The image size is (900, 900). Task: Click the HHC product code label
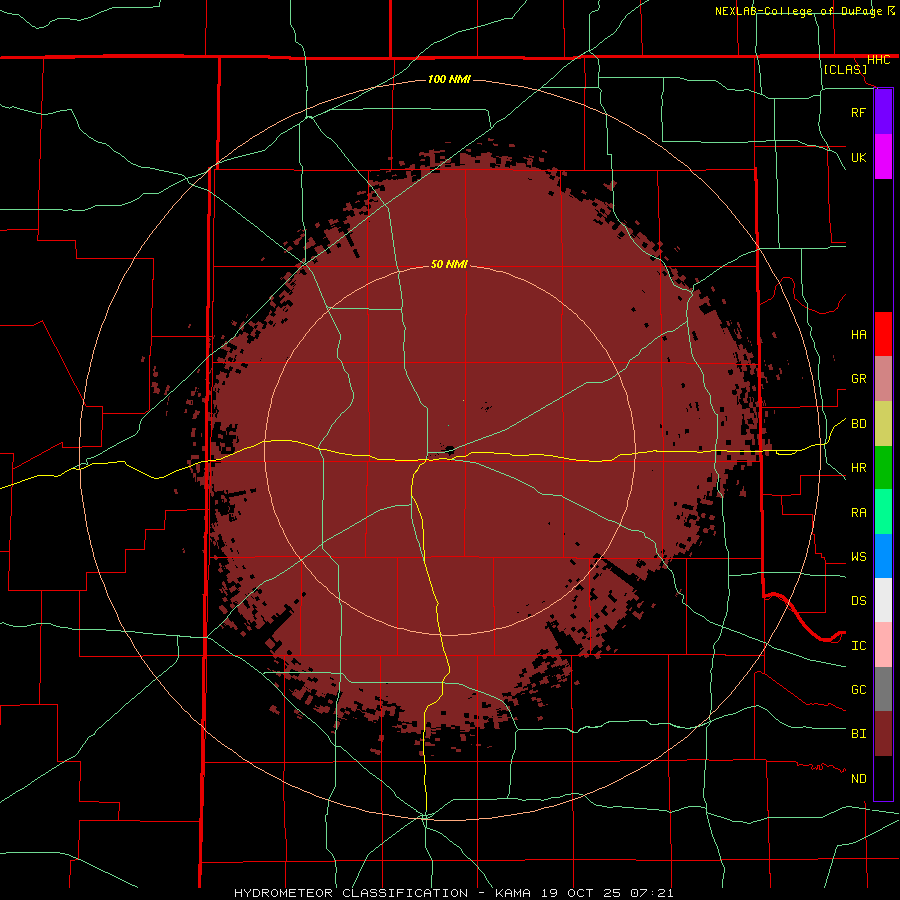click(x=878, y=60)
